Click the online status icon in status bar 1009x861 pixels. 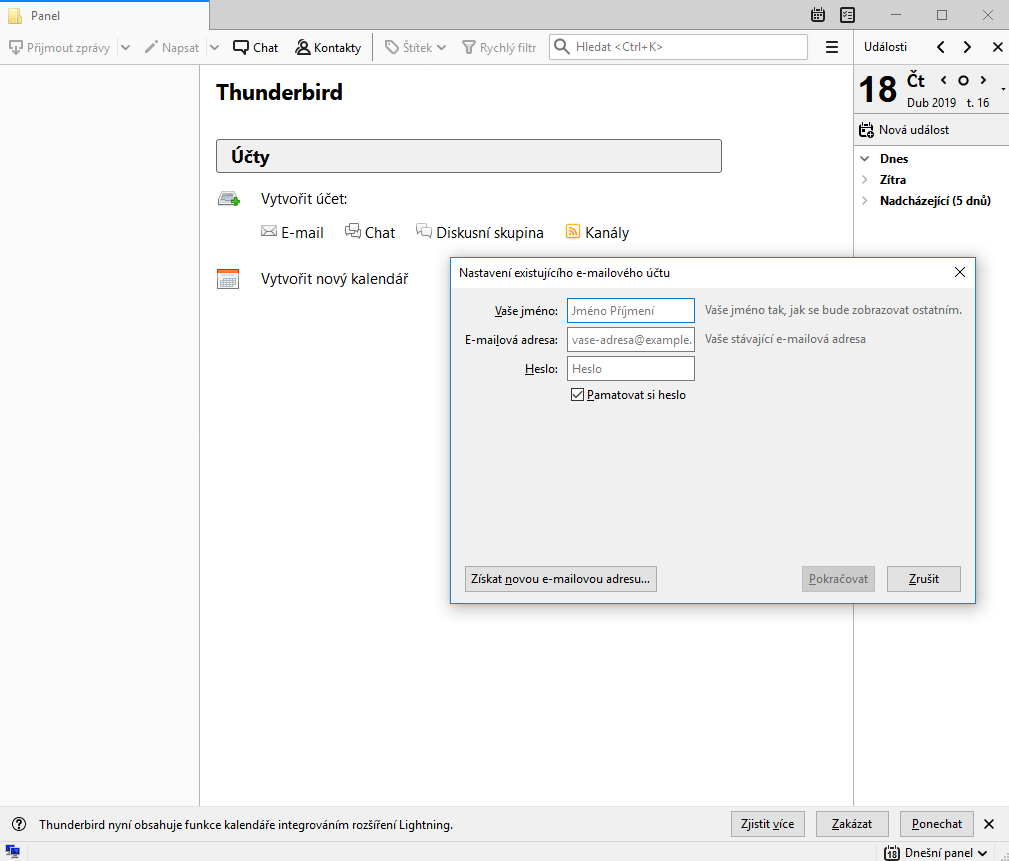(12, 851)
